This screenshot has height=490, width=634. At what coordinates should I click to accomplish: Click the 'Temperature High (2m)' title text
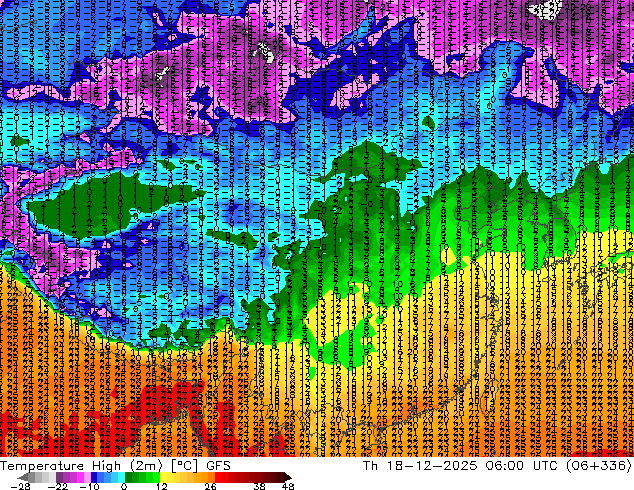click(81, 466)
